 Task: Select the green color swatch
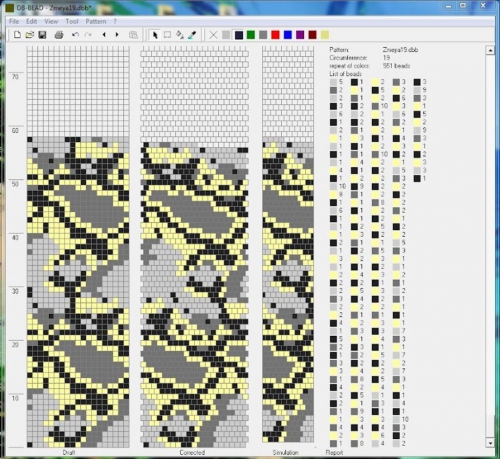pos(251,35)
